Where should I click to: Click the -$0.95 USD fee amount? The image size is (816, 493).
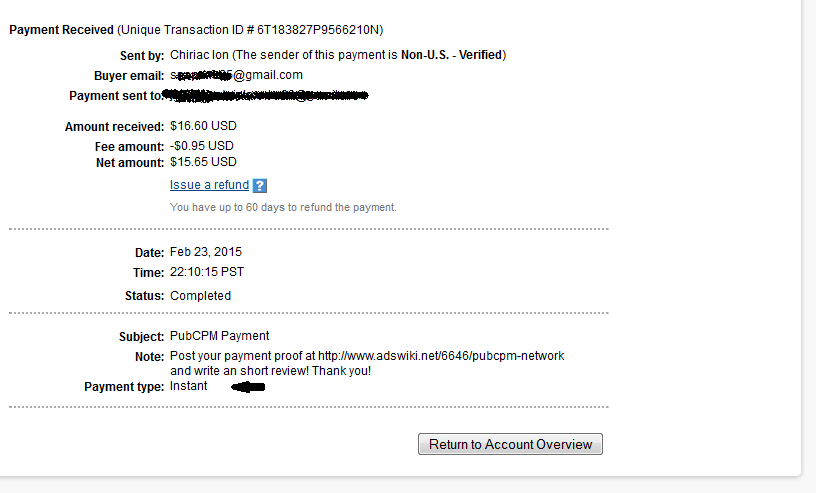(x=201, y=146)
